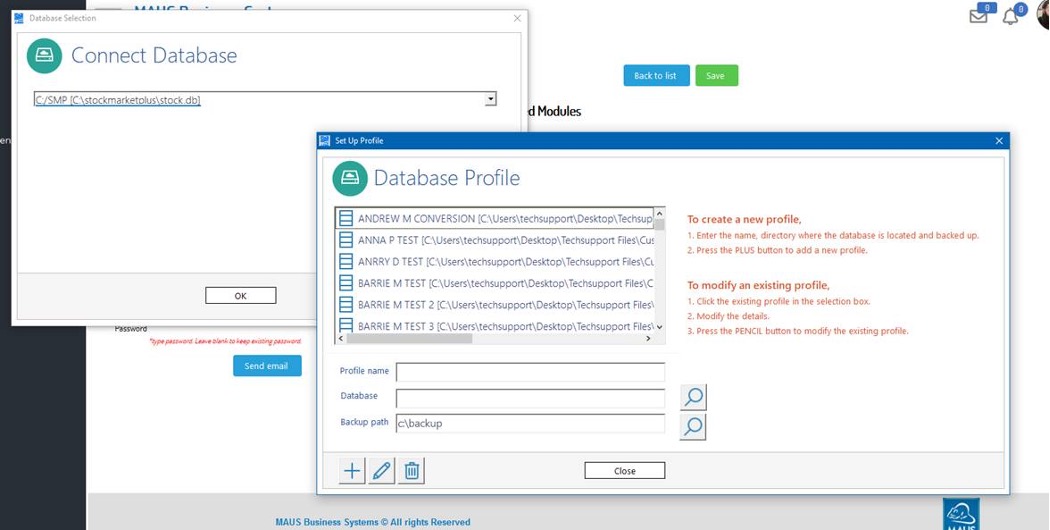
Task: Open bell notifications icon
Action: pyautogui.click(x=1010, y=17)
